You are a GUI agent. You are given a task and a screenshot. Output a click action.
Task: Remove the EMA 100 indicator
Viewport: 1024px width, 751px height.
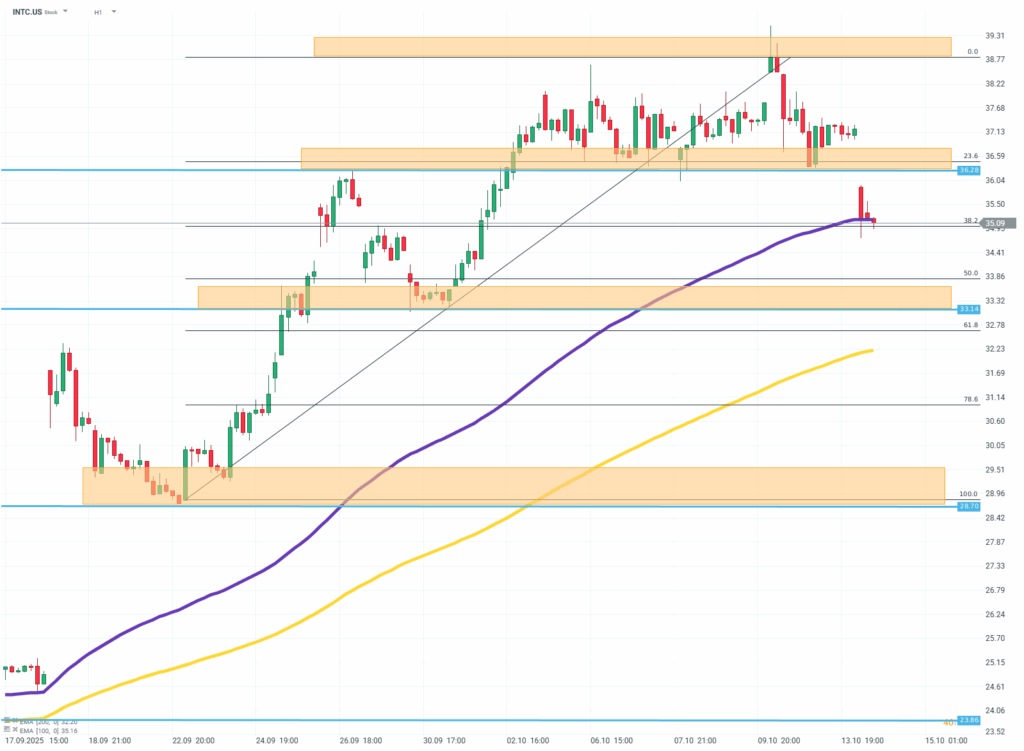(15, 729)
